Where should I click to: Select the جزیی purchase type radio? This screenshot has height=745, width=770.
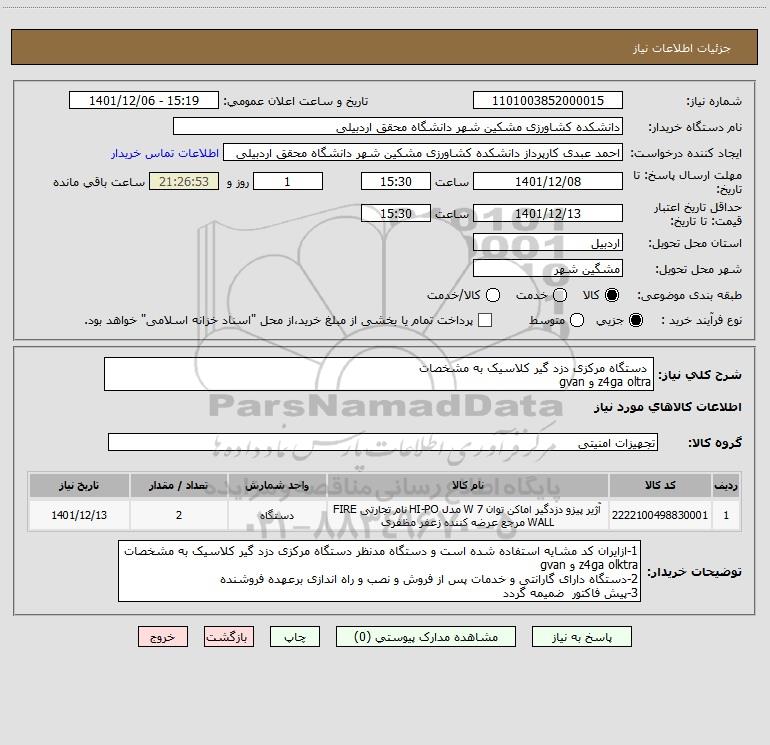pos(636,320)
